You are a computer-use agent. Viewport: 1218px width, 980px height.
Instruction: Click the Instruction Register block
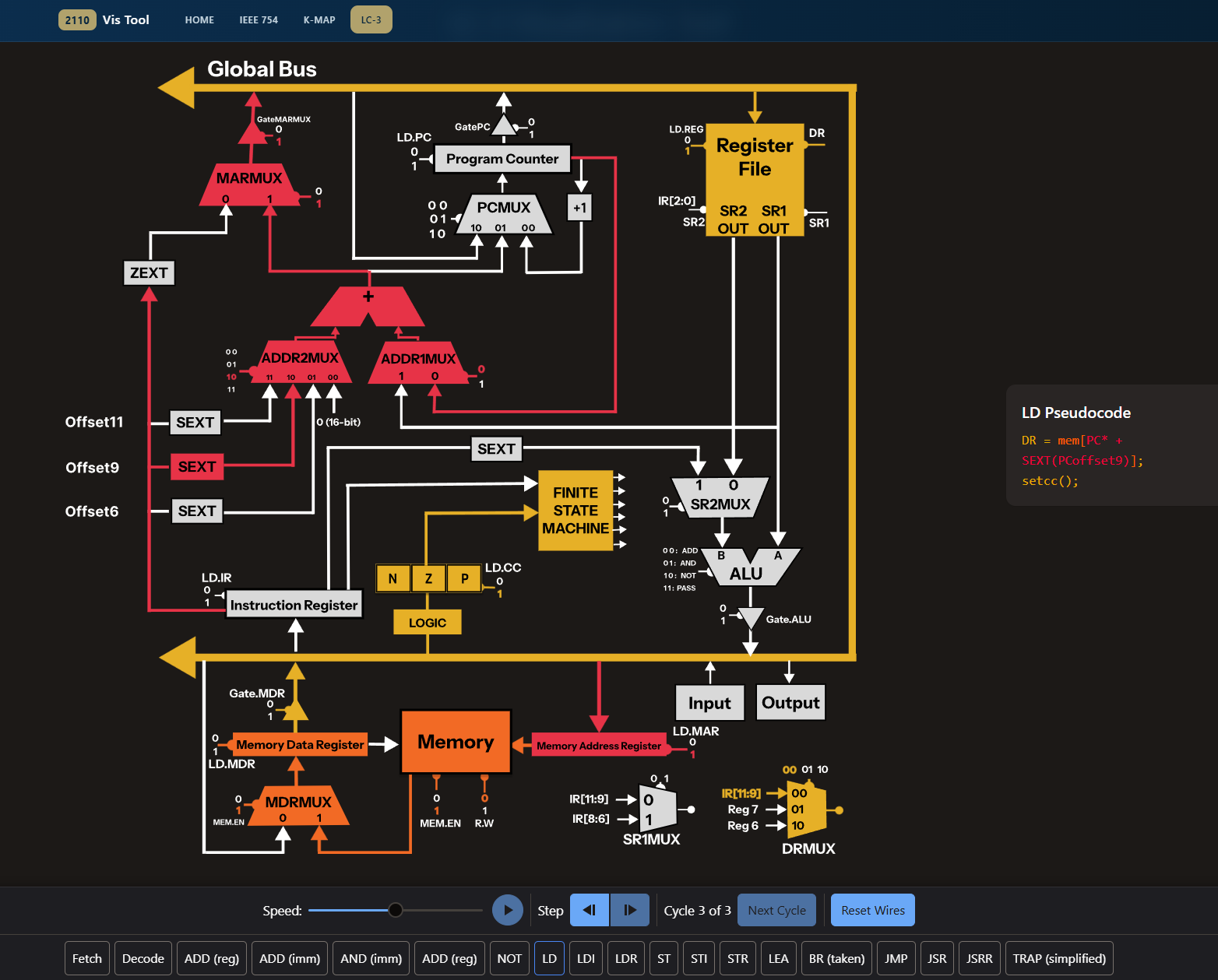pyautogui.click(x=294, y=605)
